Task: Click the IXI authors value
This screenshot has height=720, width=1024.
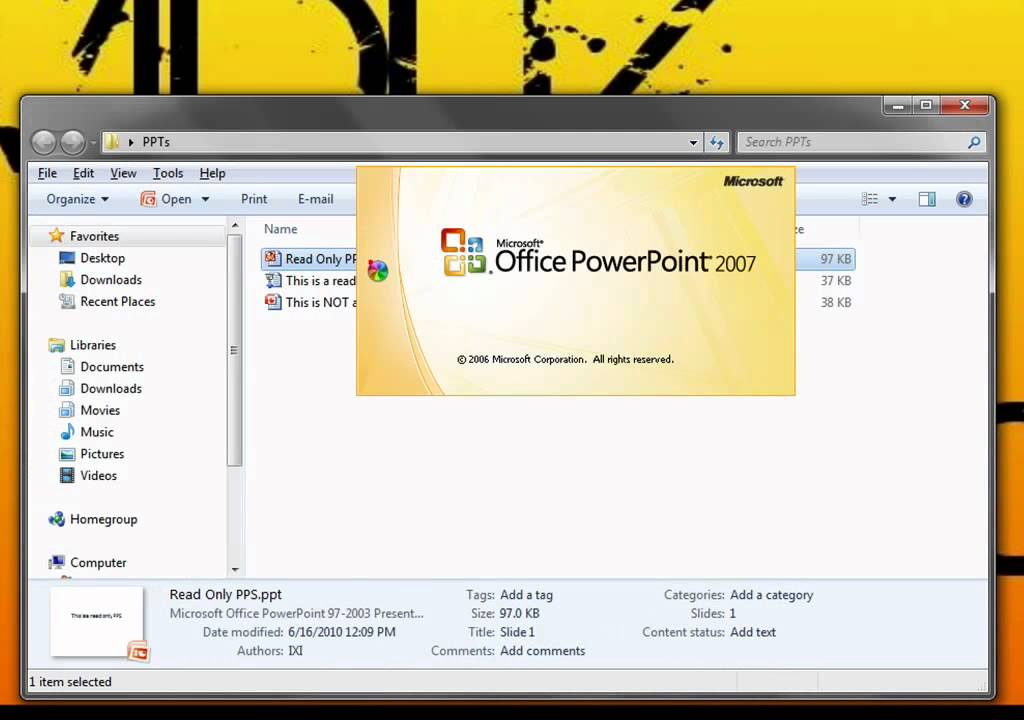Action: [x=295, y=651]
